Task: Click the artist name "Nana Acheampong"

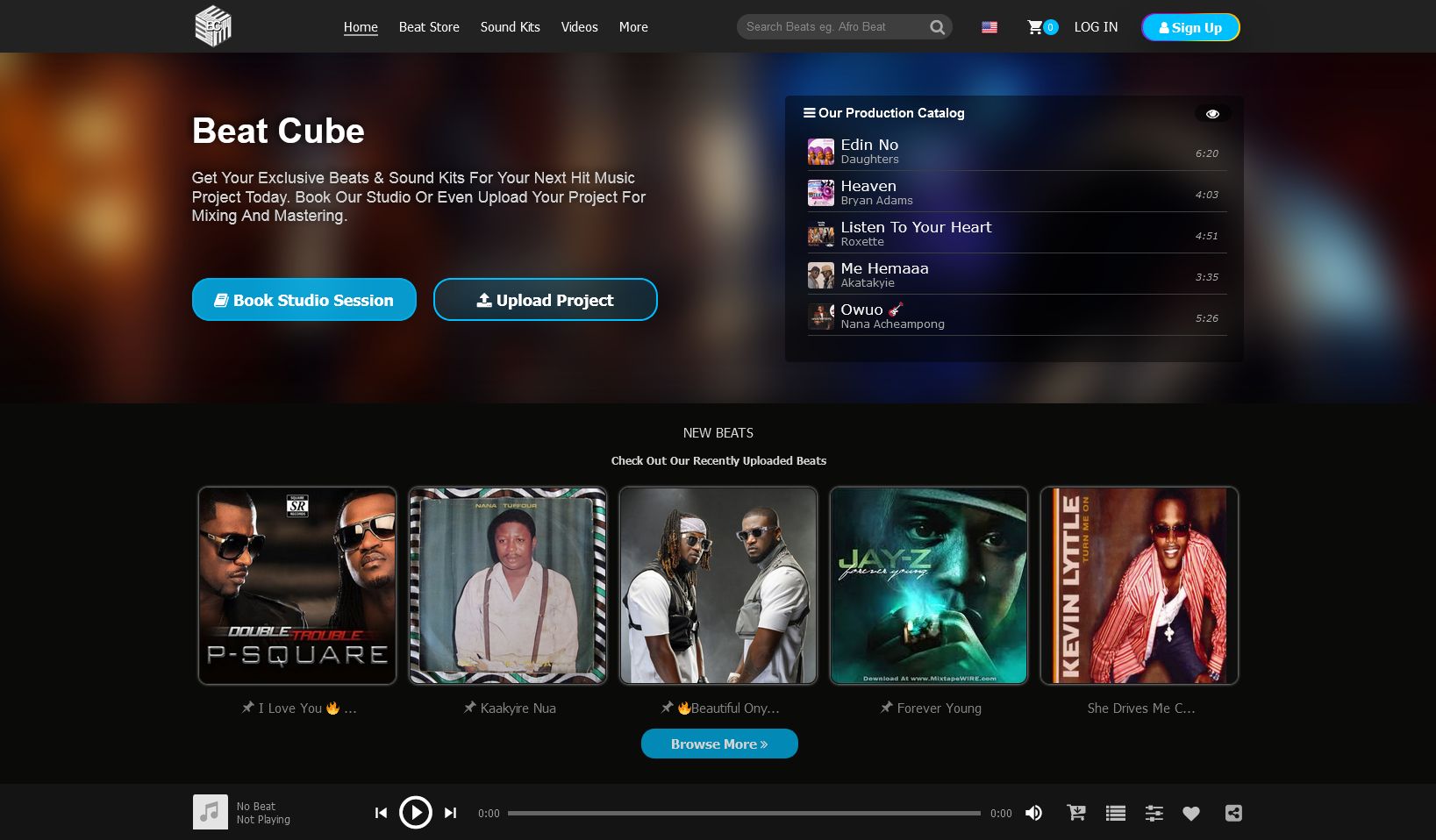Action: point(892,324)
